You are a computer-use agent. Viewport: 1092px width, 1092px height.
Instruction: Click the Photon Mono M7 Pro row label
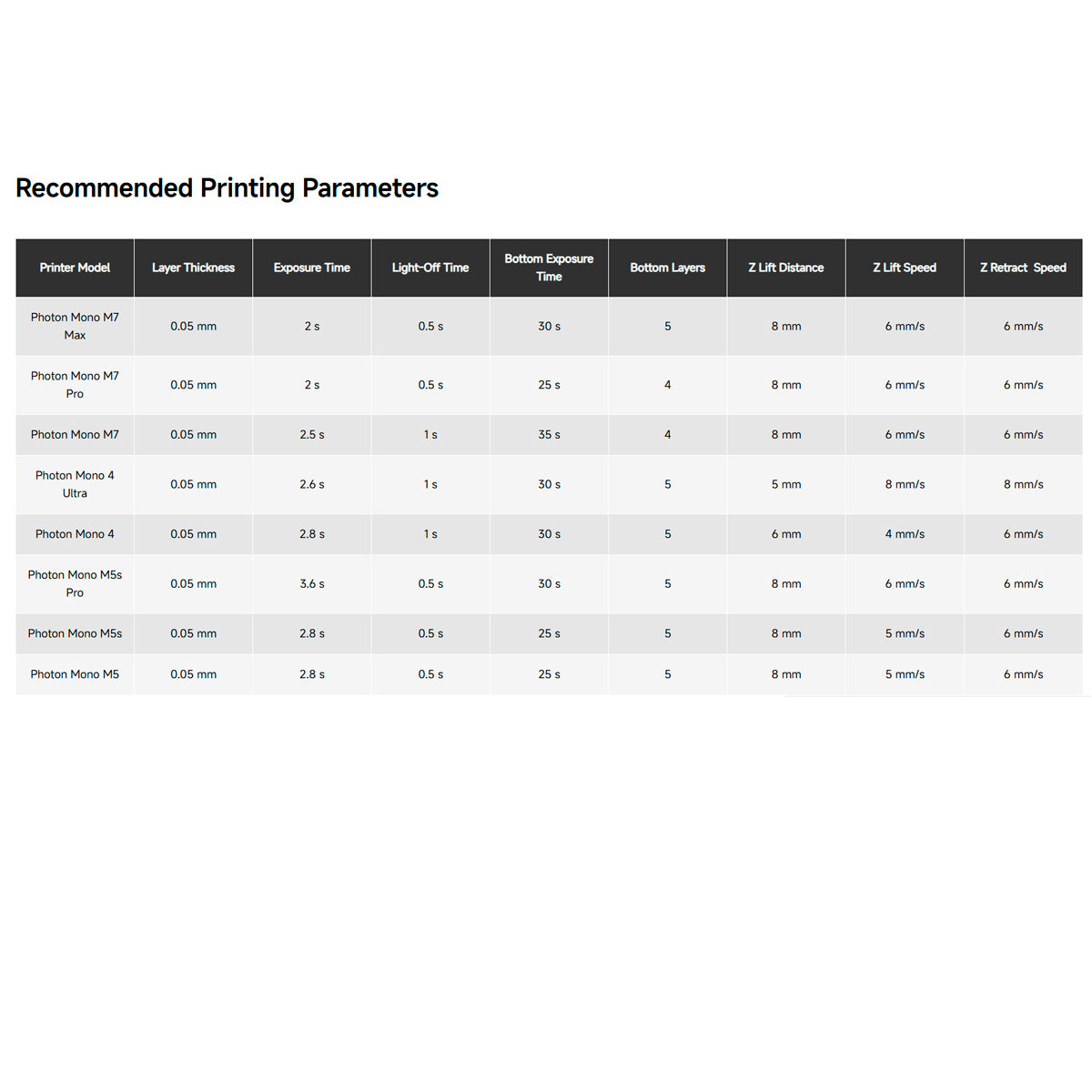pos(75,385)
